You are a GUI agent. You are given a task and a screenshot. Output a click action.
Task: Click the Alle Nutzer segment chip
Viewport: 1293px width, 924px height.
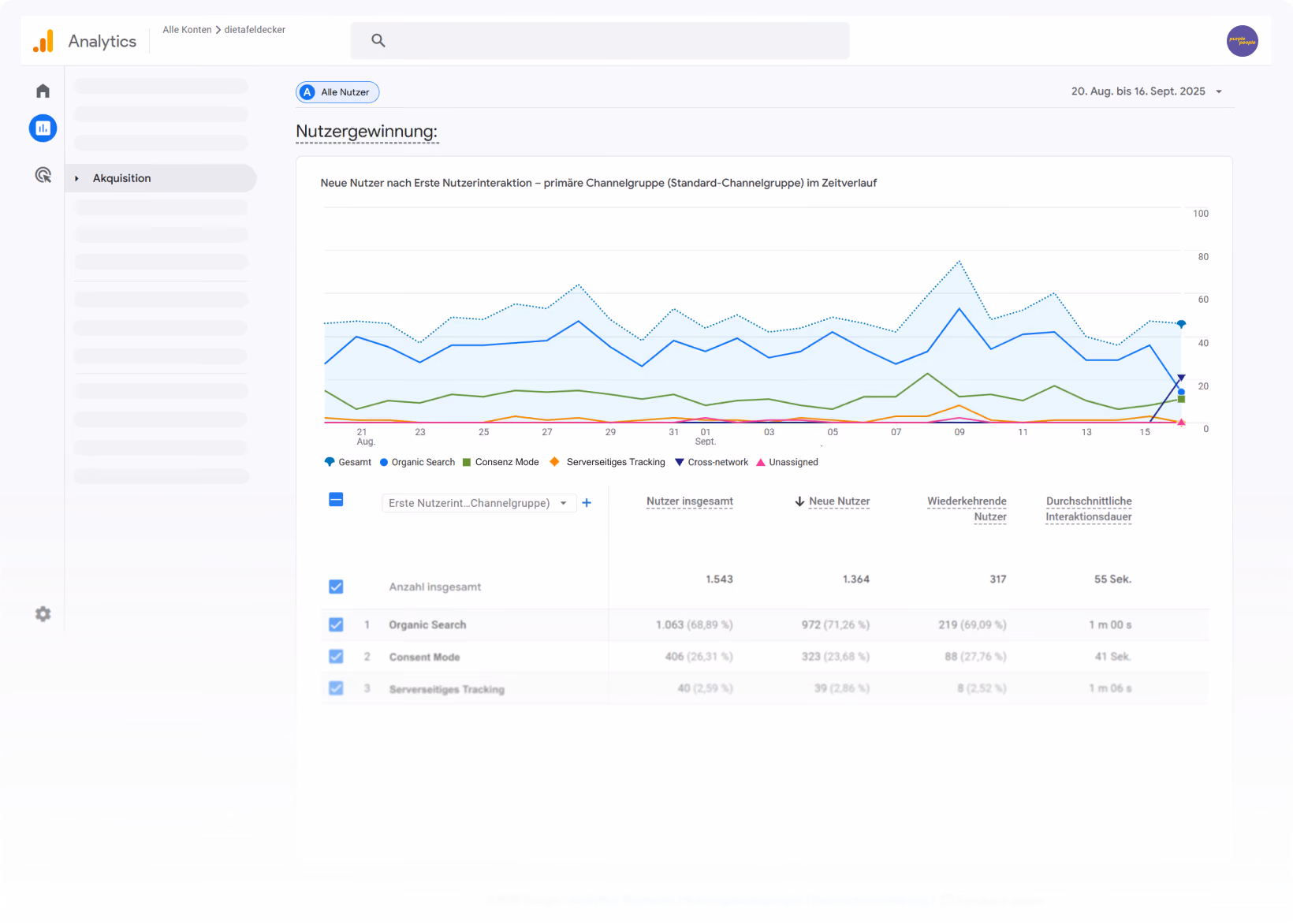337,92
